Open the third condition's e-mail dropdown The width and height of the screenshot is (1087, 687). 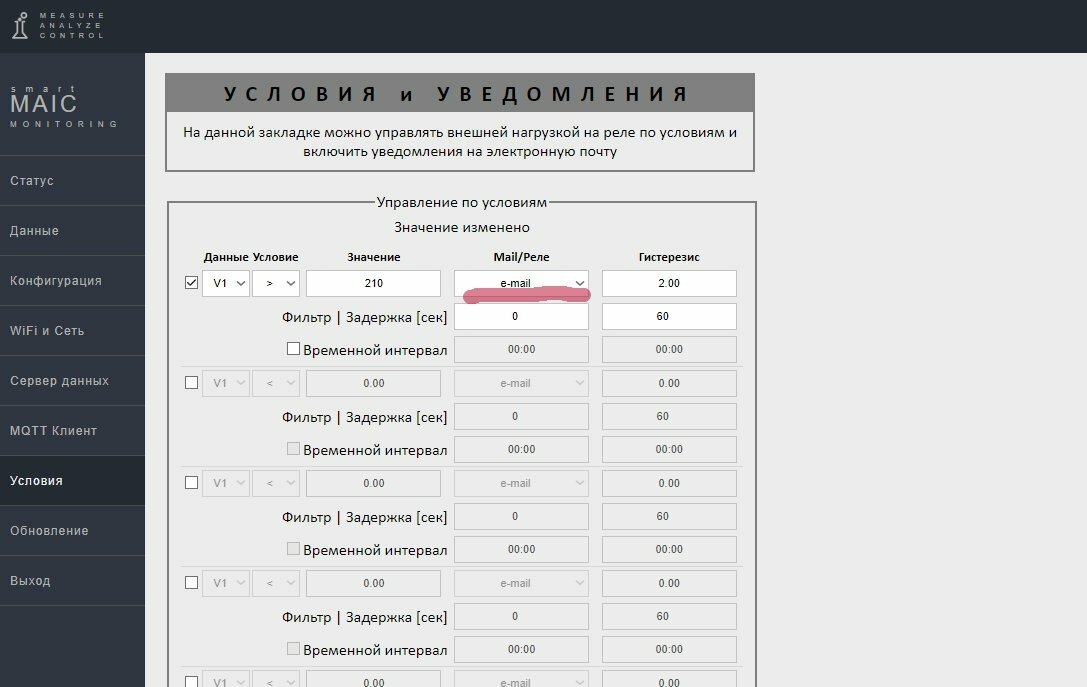click(521, 482)
